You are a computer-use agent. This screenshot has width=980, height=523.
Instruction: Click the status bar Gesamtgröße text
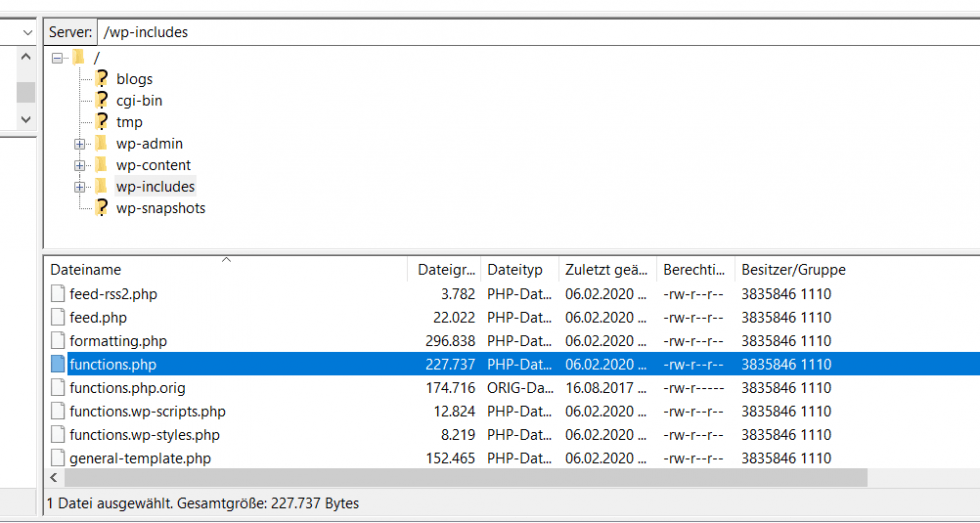coord(266,503)
